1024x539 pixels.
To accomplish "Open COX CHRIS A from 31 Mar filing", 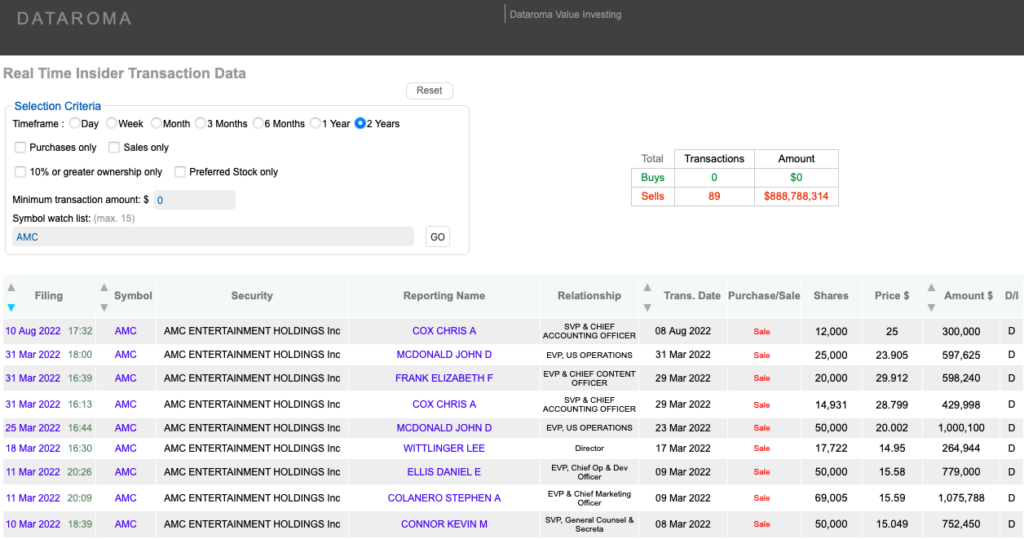I will pos(444,404).
